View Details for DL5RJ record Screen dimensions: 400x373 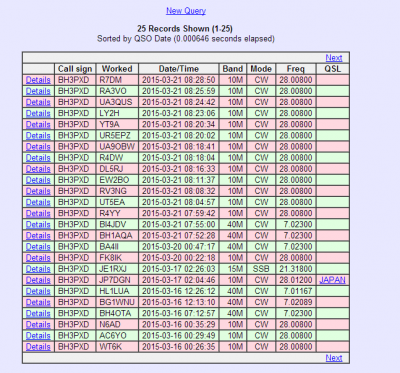click(x=38, y=169)
